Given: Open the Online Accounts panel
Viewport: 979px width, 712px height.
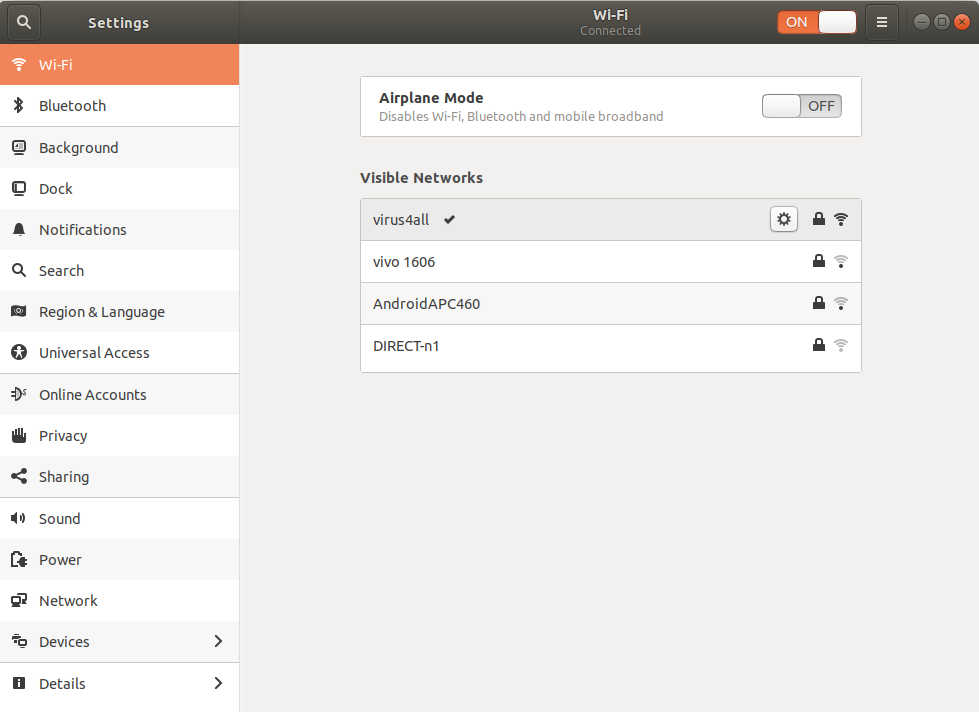Looking at the screenshot, I should [91, 394].
